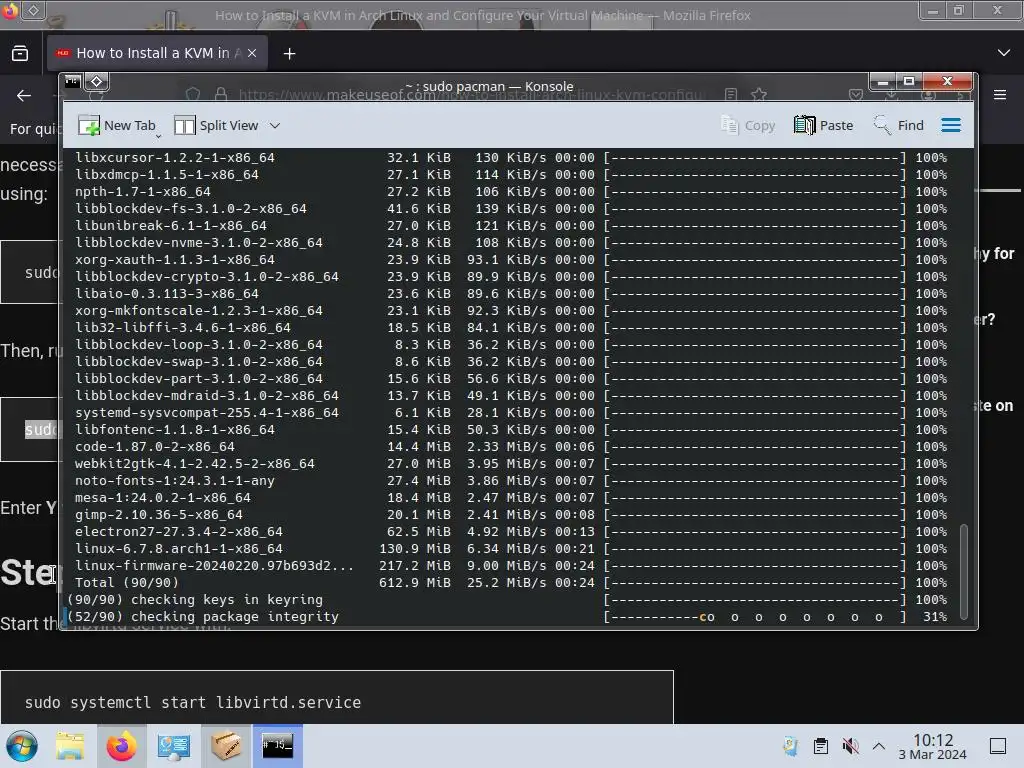Click the 'lib32-libffi-3.4.6-1-x86_64' line
1024x768 pixels.
tap(511, 327)
